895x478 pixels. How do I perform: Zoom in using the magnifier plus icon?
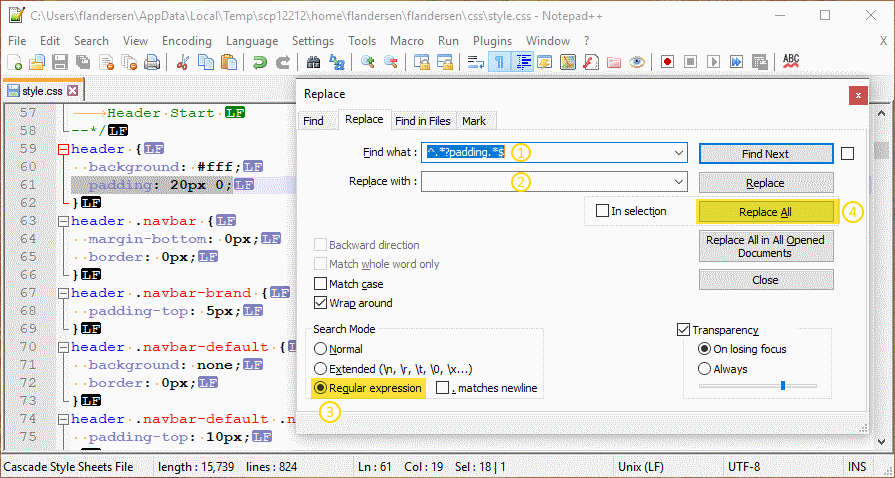coord(368,62)
